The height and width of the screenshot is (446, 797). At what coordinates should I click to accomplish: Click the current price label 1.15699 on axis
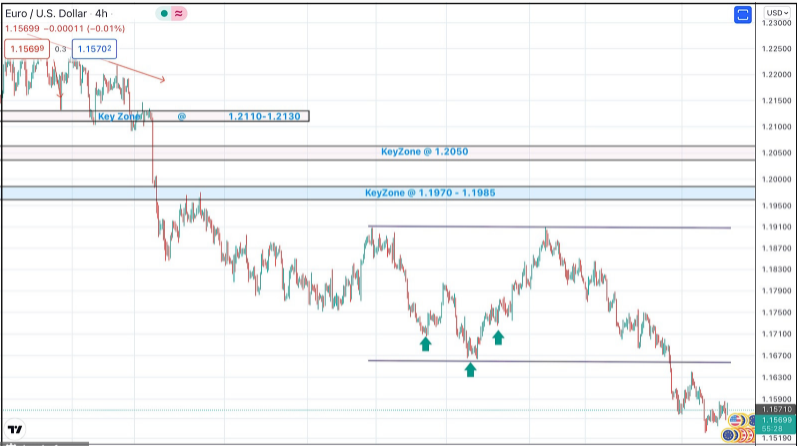point(776,419)
